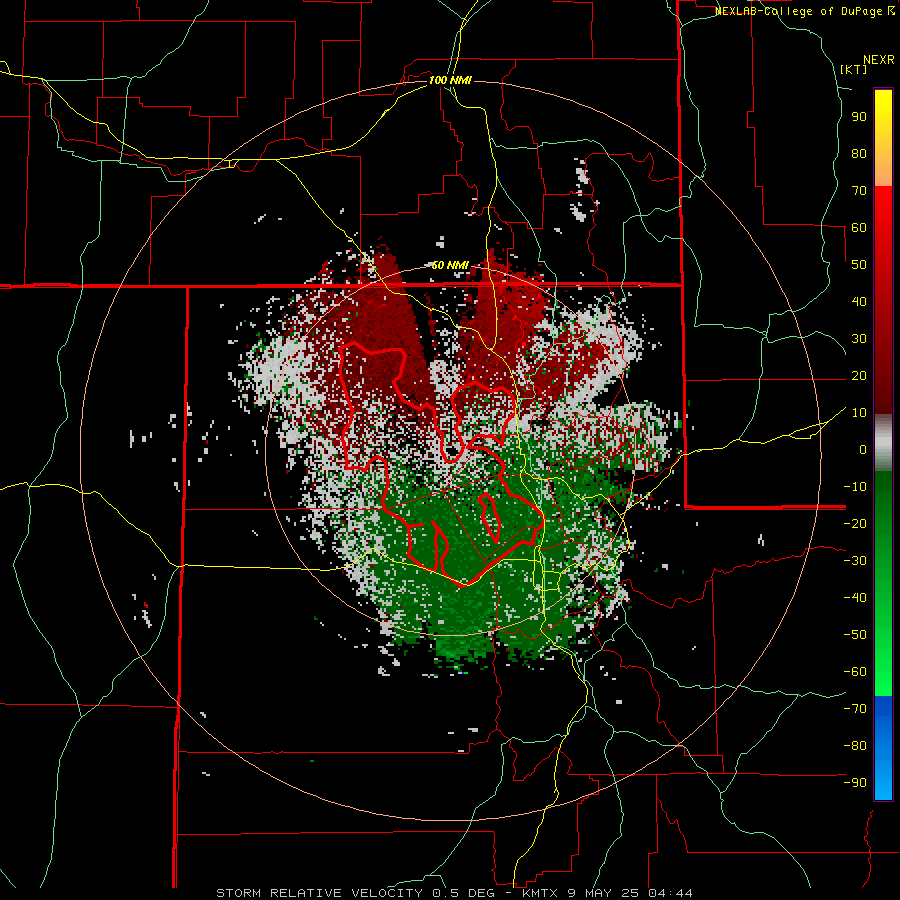
Task: Pick the gray zero-velocity segment of color bar
Action: click(883, 443)
